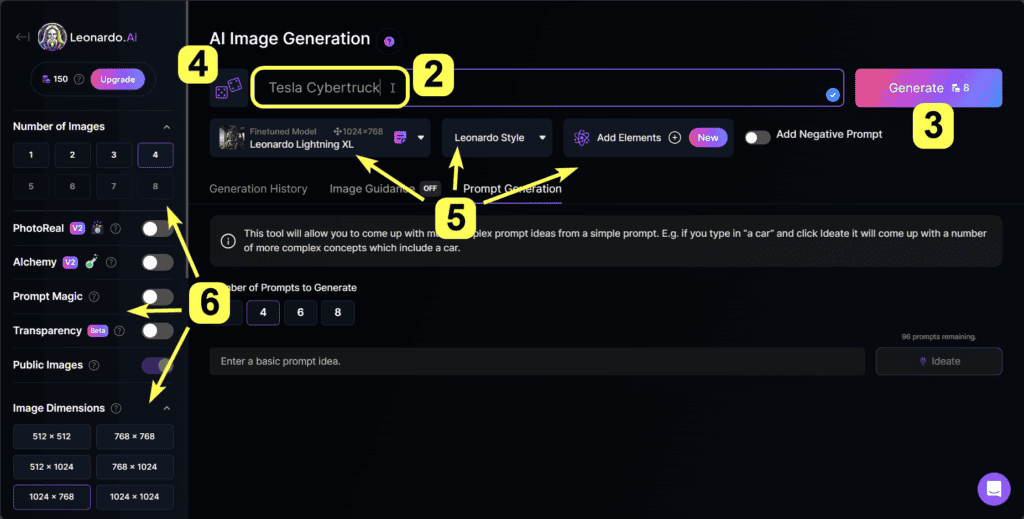Choose the 512 × 1024 dimension

[x=52, y=467]
